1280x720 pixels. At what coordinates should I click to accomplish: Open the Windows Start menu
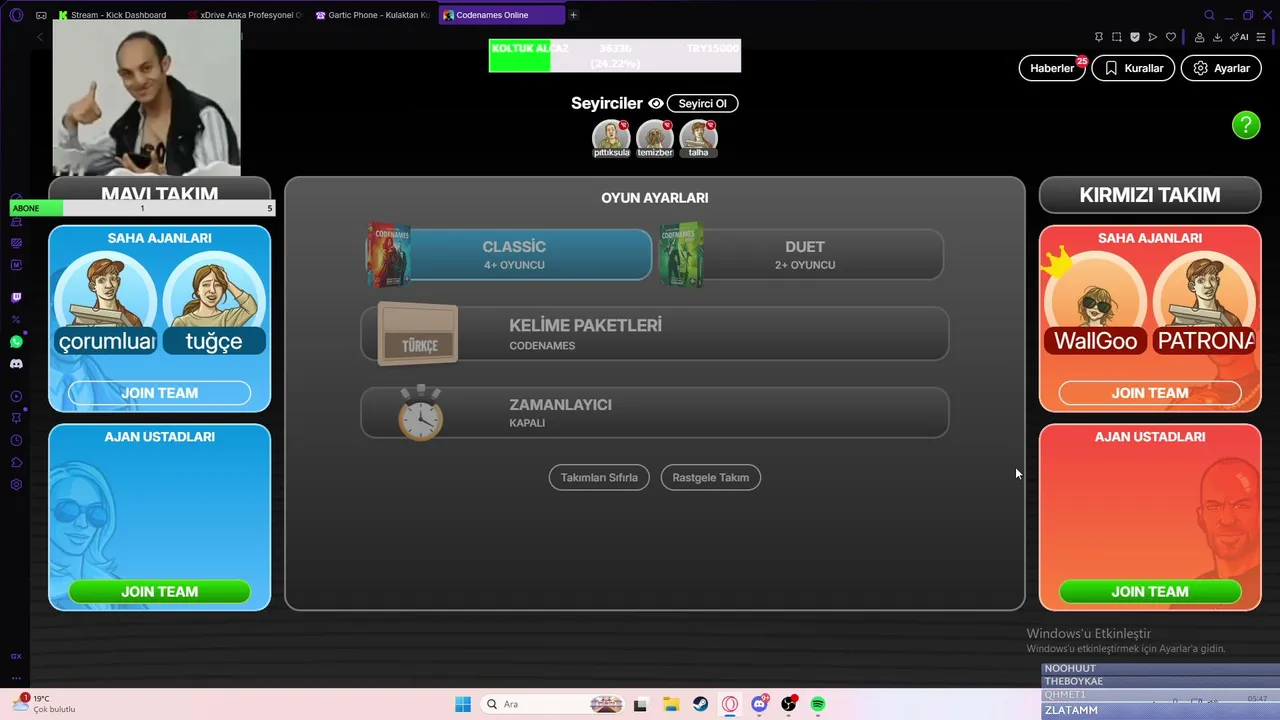463,704
